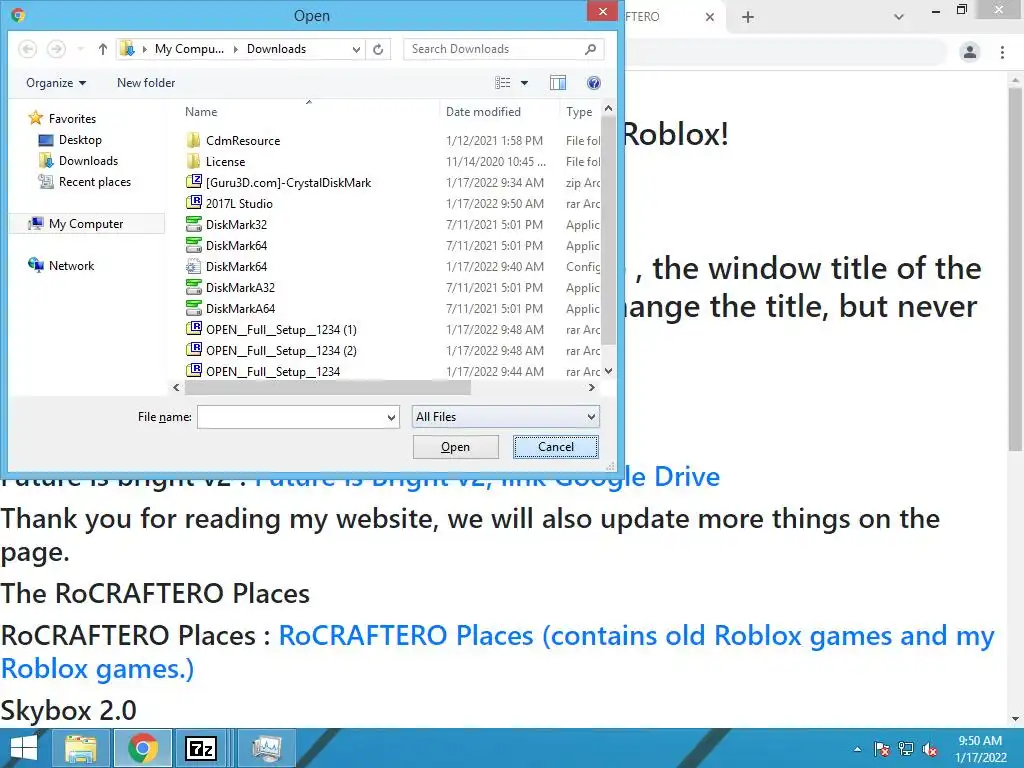This screenshot has height=768, width=1024.
Task: Click the Back arrow in Open dialog
Action: click(x=27, y=49)
